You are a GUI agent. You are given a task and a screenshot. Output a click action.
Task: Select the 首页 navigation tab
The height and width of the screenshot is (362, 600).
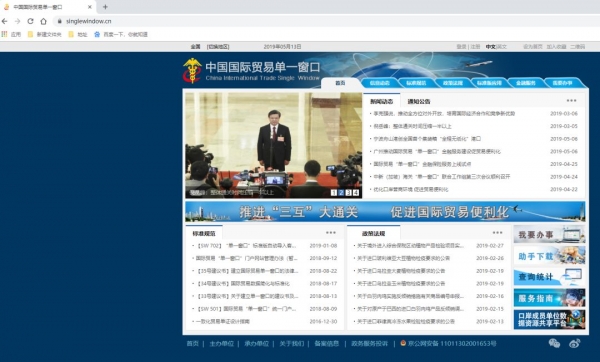click(x=340, y=83)
